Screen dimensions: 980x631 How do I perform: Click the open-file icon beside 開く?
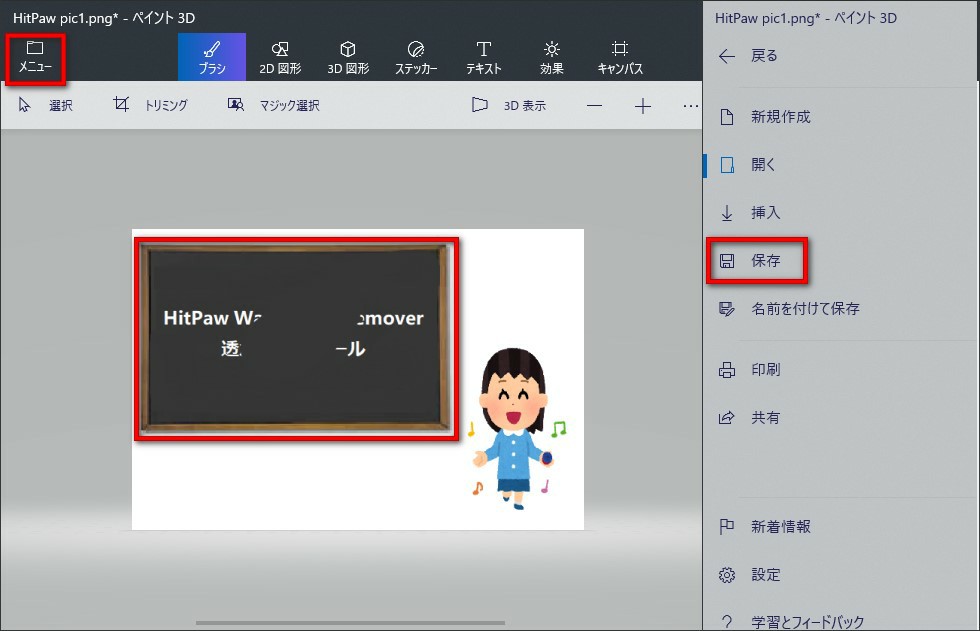click(x=727, y=165)
